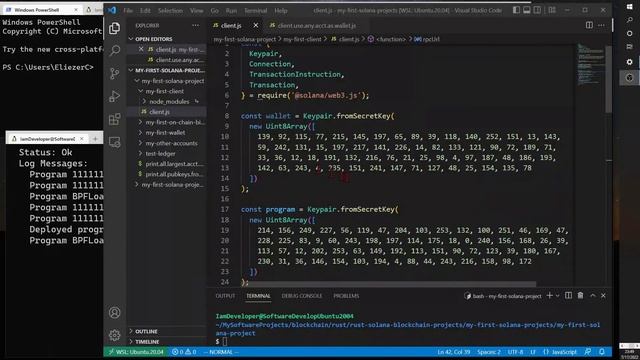Switch to PROBLEMS panel tab

346,296
